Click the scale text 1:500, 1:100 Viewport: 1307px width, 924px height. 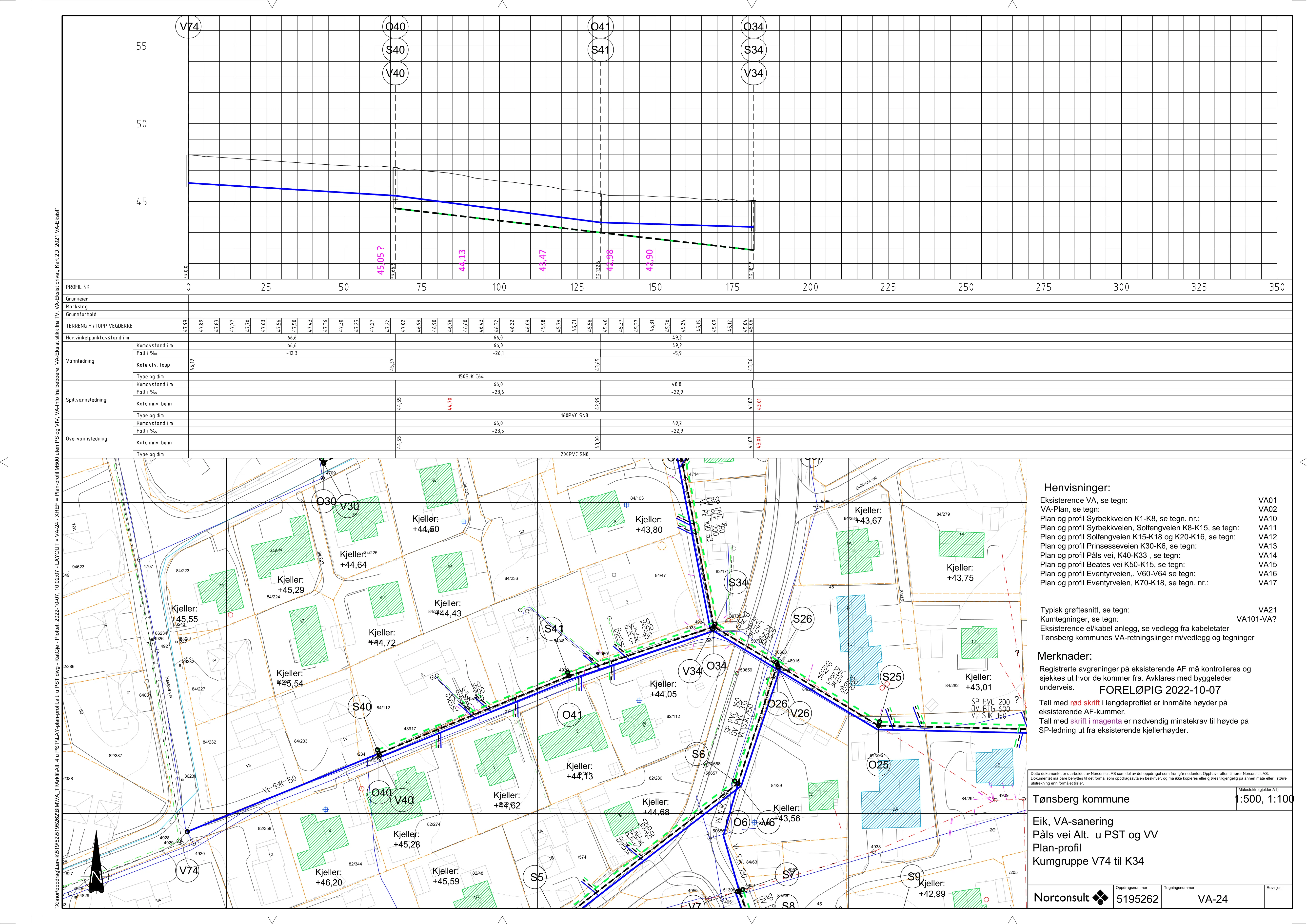point(1264,799)
